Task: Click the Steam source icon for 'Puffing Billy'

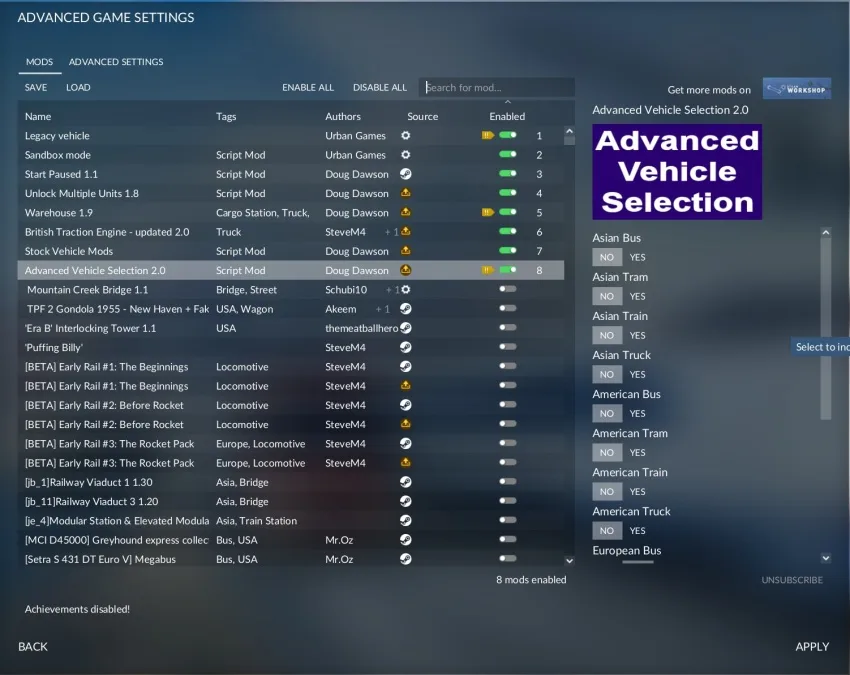Action: [x=405, y=347]
